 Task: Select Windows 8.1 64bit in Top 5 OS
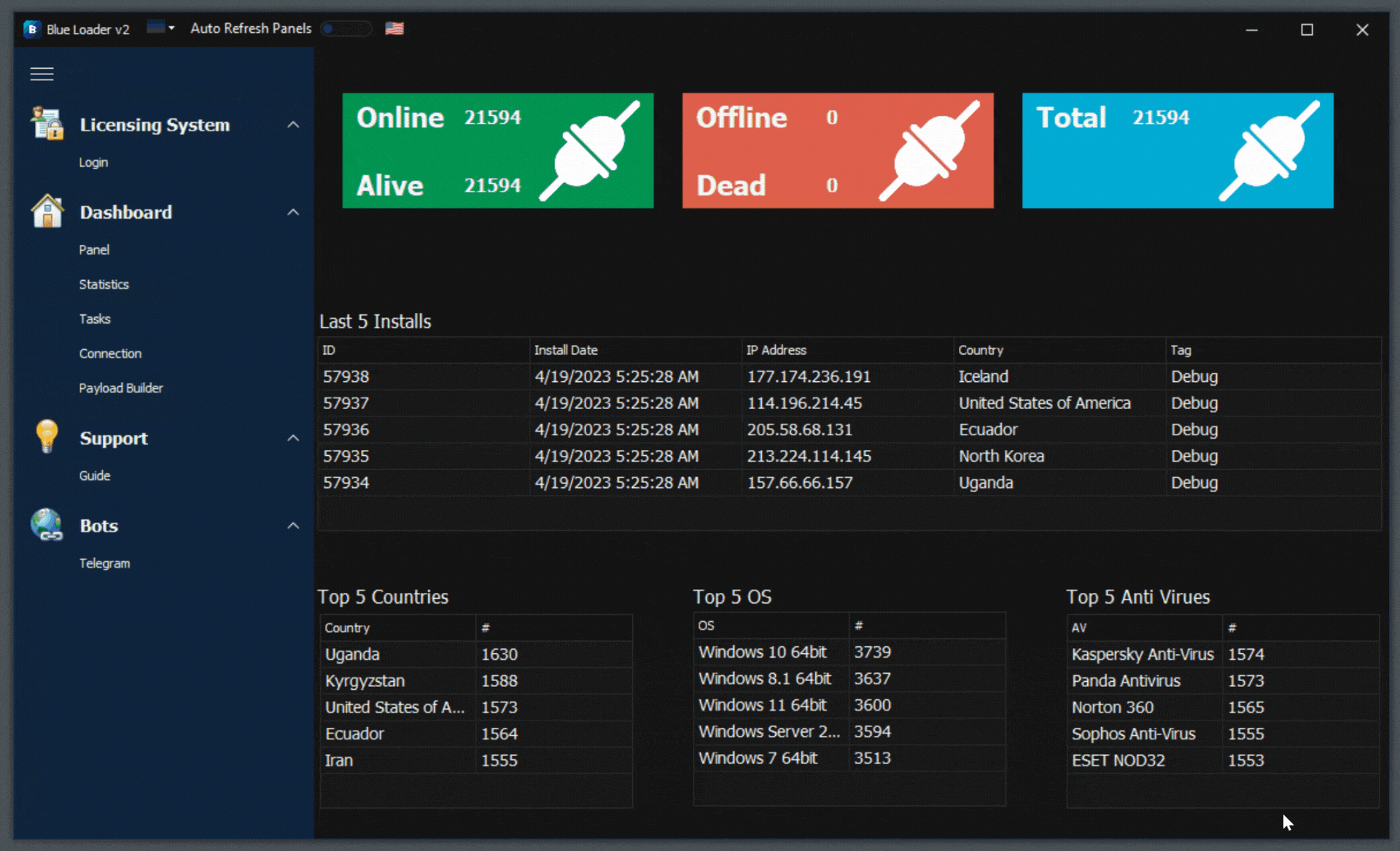click(849, 679)
